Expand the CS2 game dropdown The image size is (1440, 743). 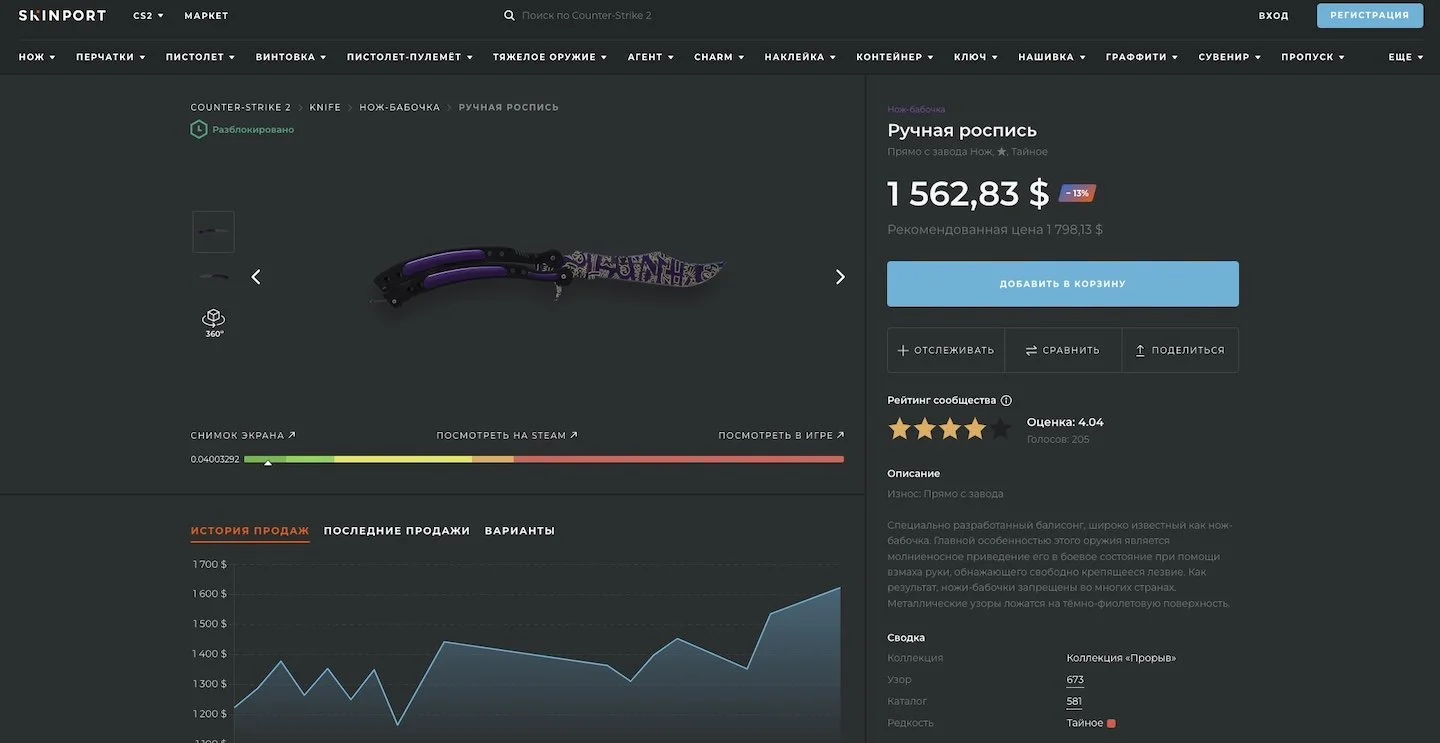coord(148,16)
